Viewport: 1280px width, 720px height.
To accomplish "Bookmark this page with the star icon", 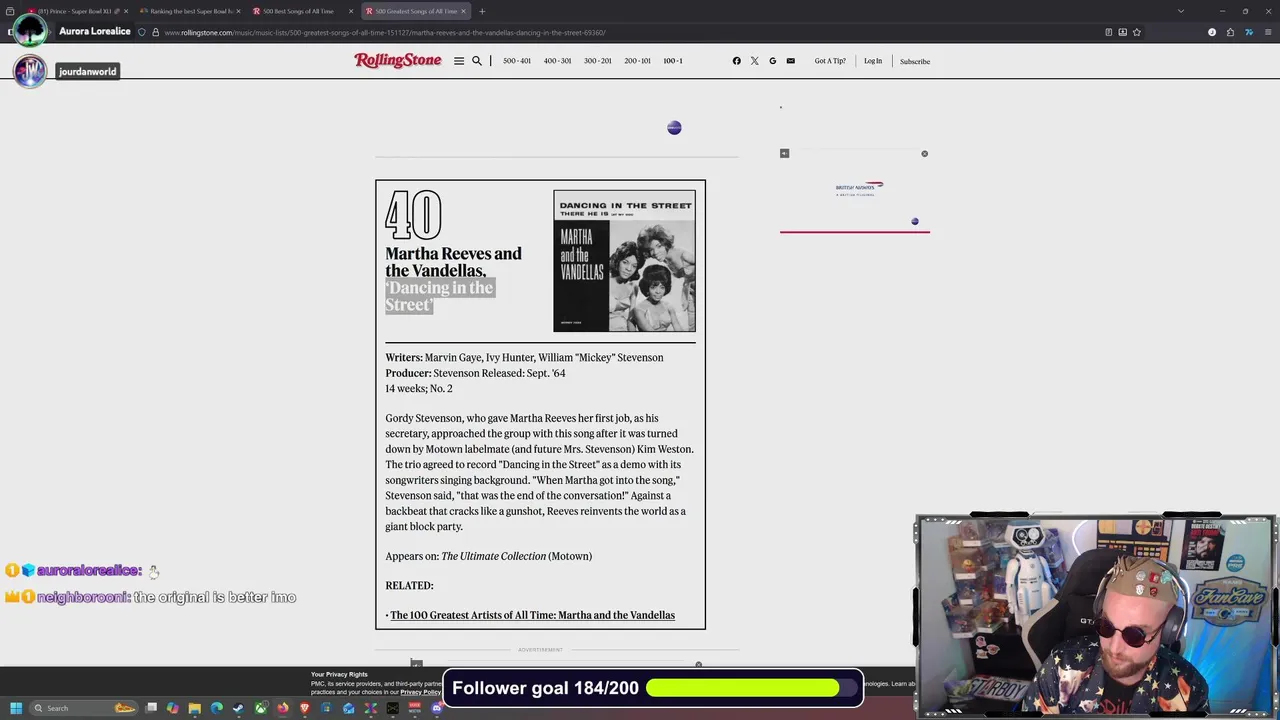I will (1137, 32).
